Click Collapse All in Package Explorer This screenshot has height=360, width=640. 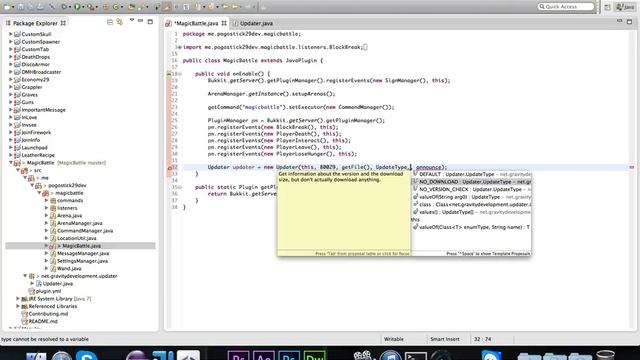(x=110, y=22)
